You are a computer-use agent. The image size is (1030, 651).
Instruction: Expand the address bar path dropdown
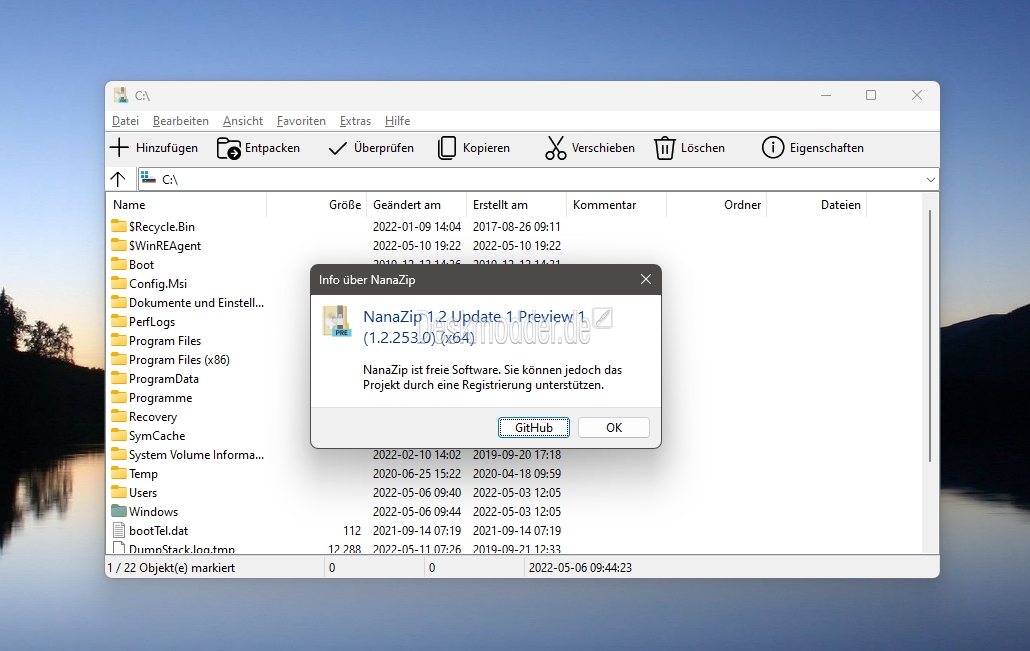930,179
